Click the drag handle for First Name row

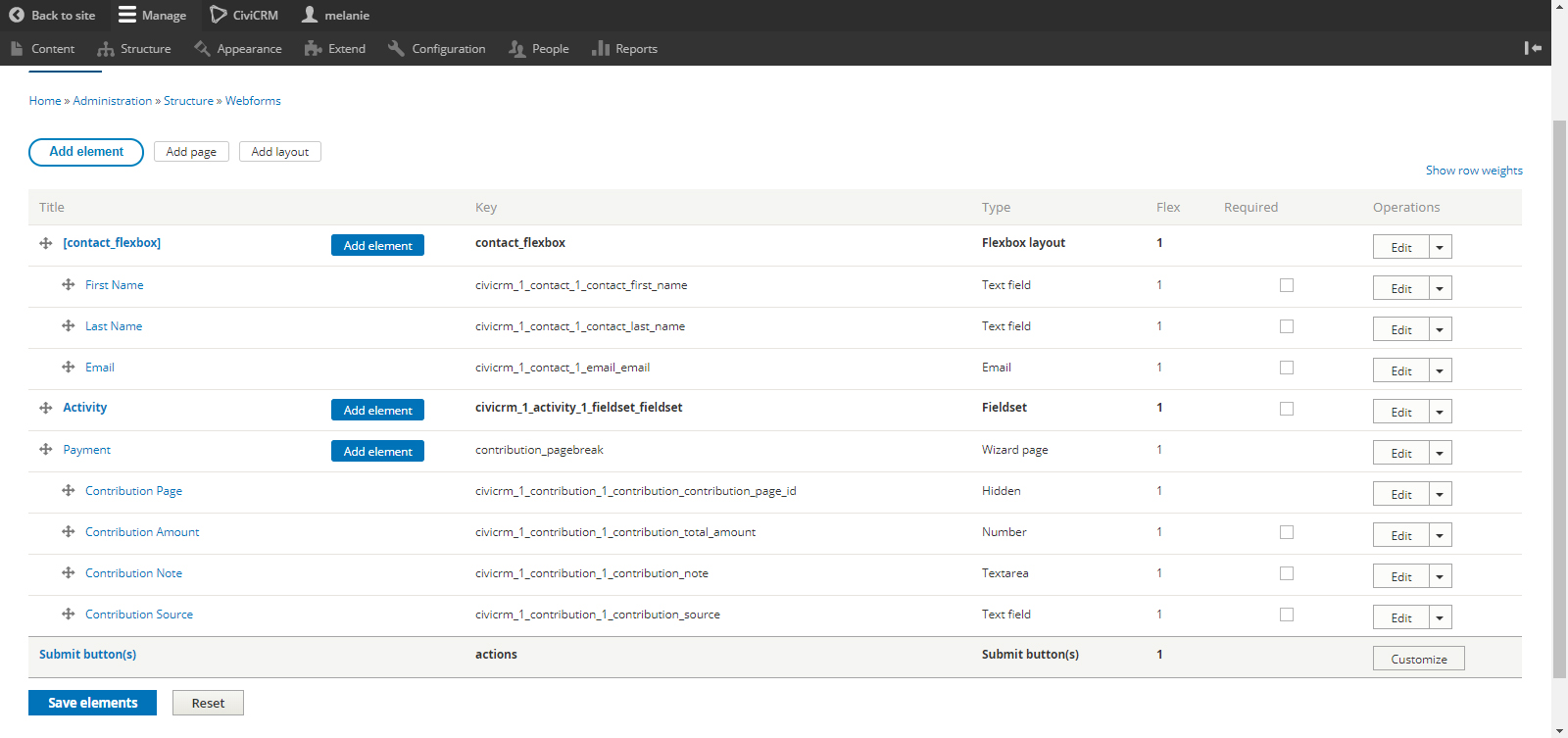click(69, 284)
